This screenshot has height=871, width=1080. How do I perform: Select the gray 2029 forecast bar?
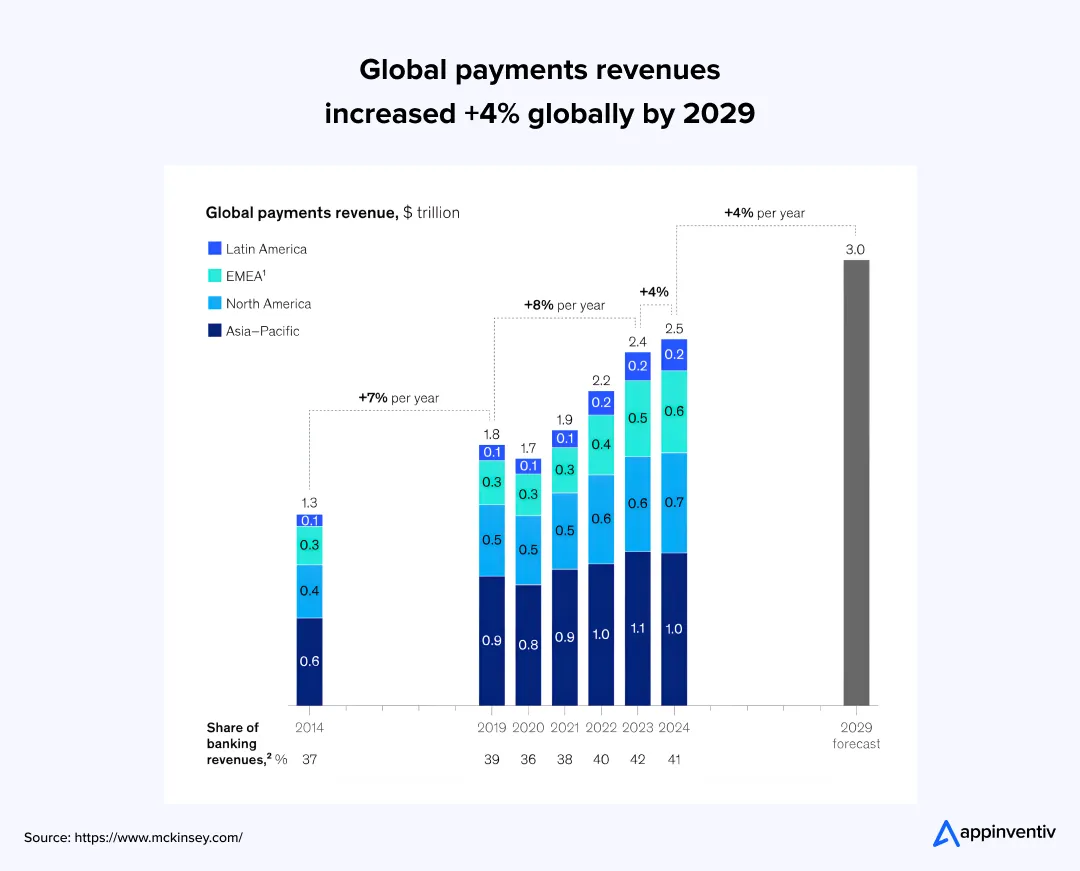tap(856, 480)
